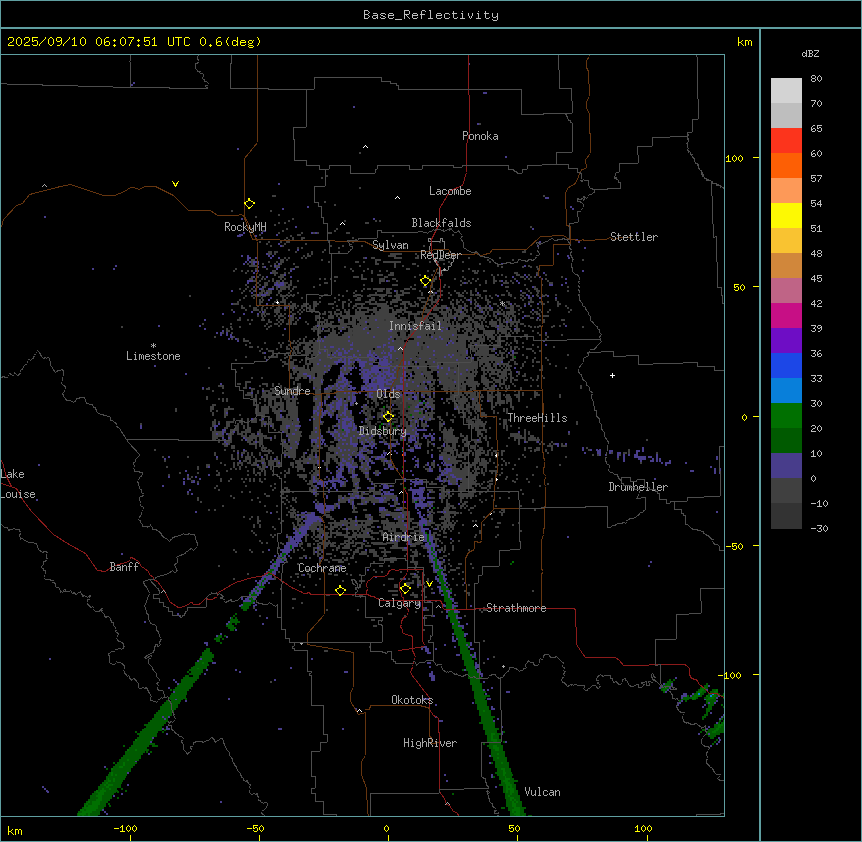Click the HighRiver label
The image size is (862, 842).
coord(430,743)
